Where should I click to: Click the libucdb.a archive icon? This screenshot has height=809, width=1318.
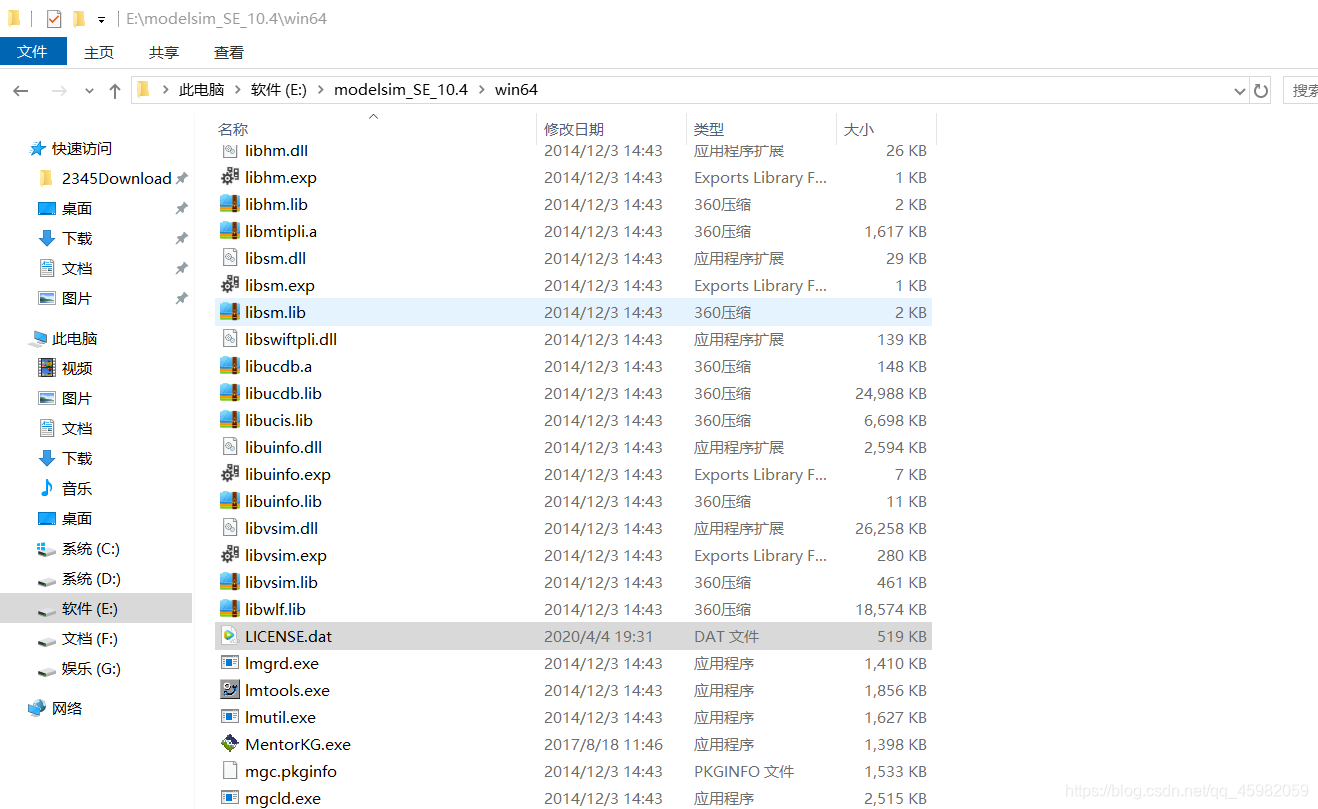pyautogui.click(x=230, y=366)
